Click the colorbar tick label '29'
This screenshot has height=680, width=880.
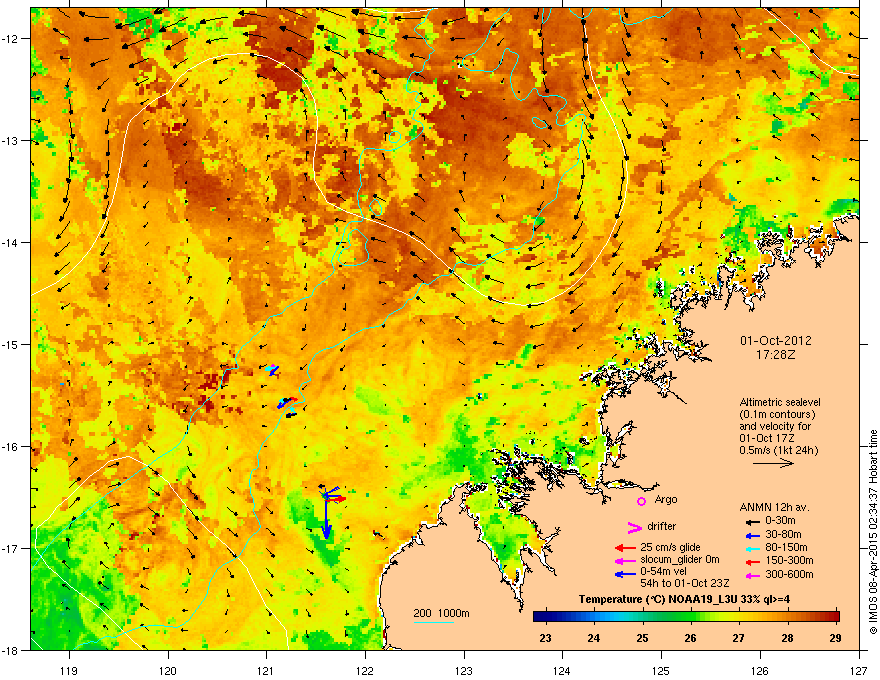pos(836,638)
